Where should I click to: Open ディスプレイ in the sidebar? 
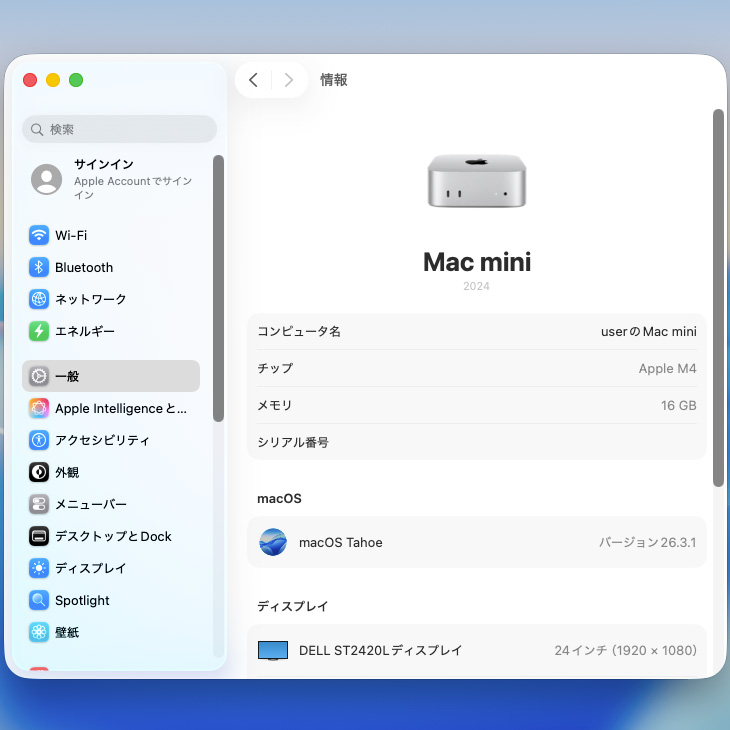coord(90,568)
